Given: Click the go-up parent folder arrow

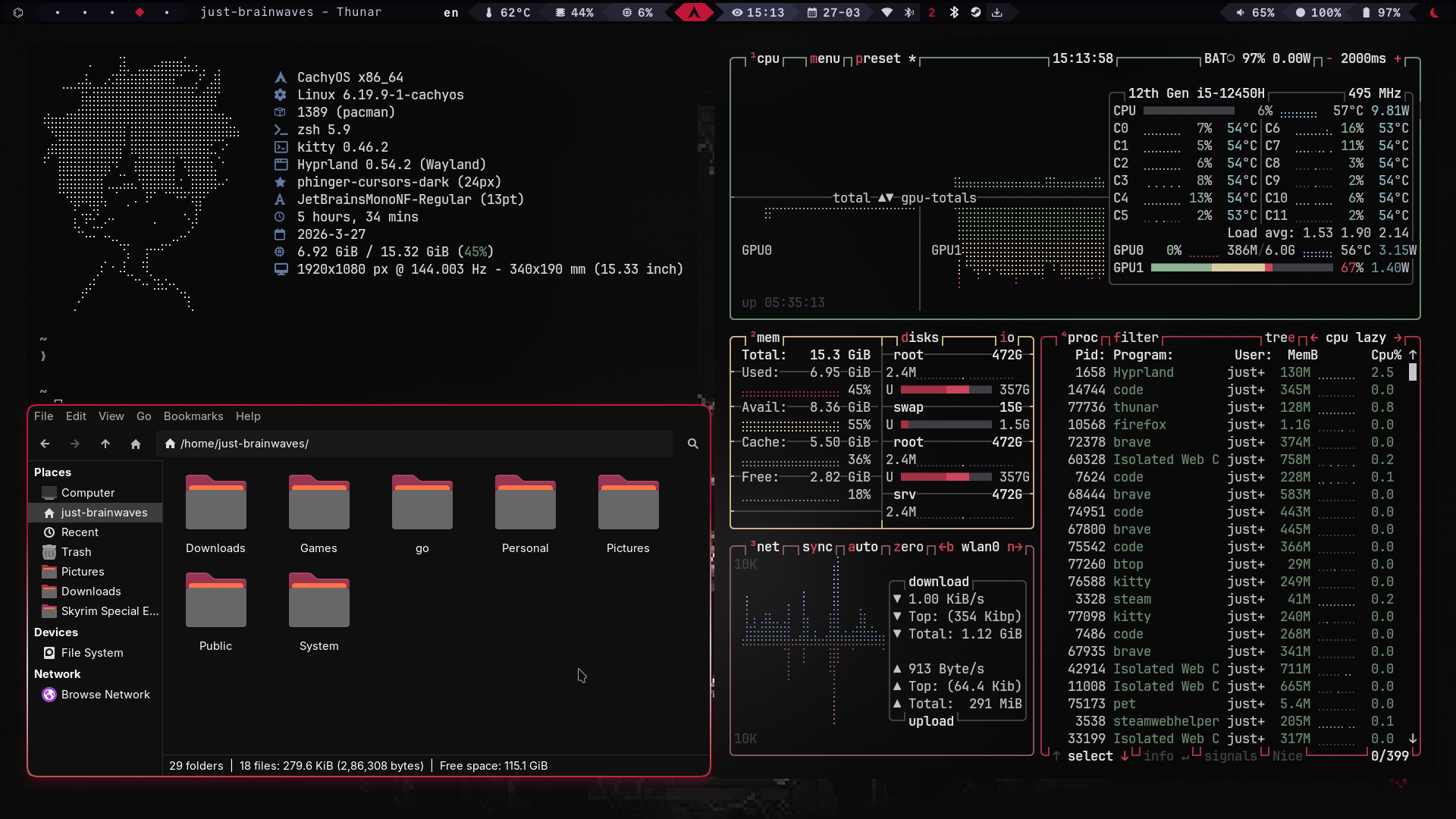Looking at the screenshot, I should 105,444.
